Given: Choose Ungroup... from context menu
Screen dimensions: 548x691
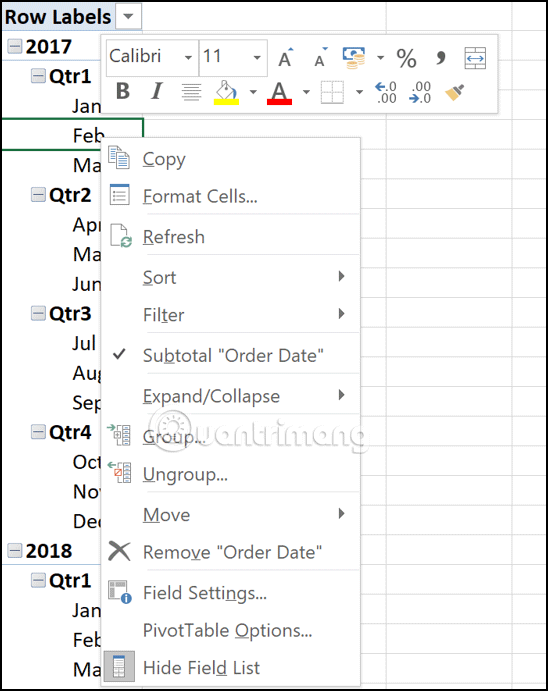Looking at the screenshot, I should pos(231,474).
